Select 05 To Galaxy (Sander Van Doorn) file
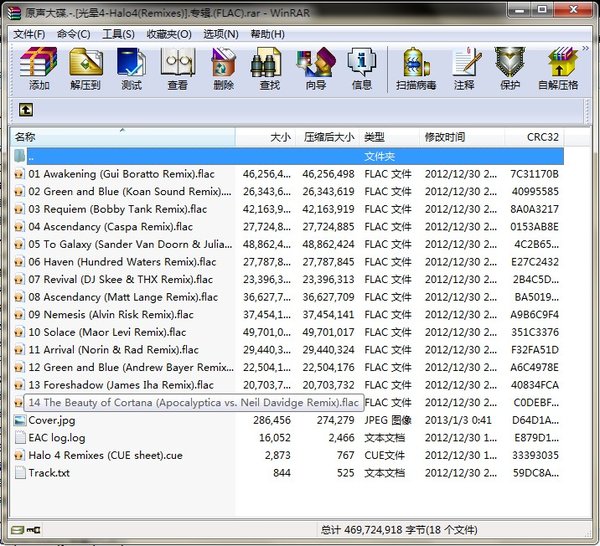Screen dimensions: 600x546 point(288,244)
